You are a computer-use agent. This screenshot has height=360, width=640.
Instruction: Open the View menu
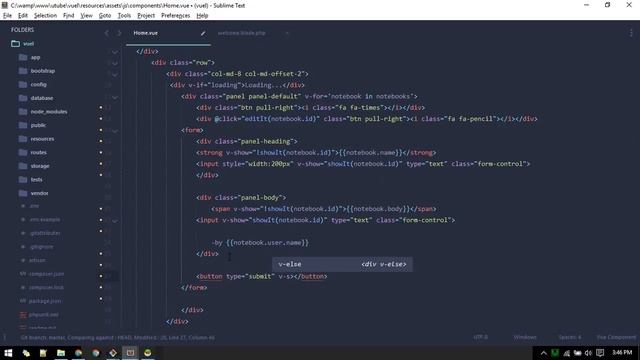86,16
